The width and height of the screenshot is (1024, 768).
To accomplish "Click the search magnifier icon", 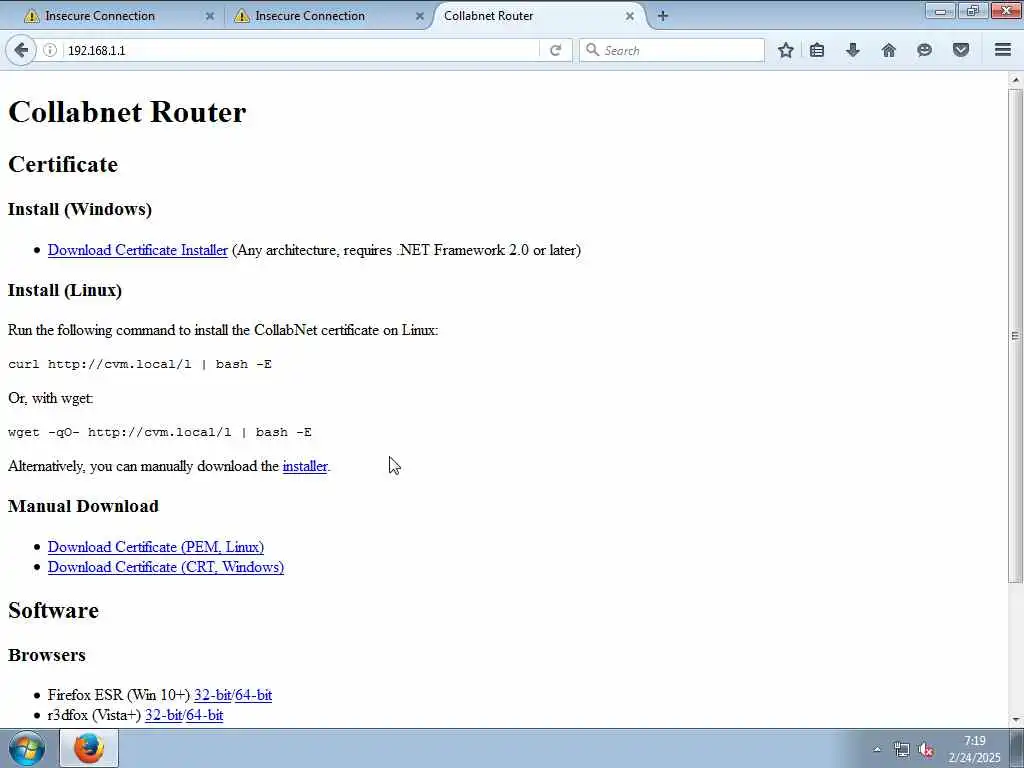I will pos(592,50).
